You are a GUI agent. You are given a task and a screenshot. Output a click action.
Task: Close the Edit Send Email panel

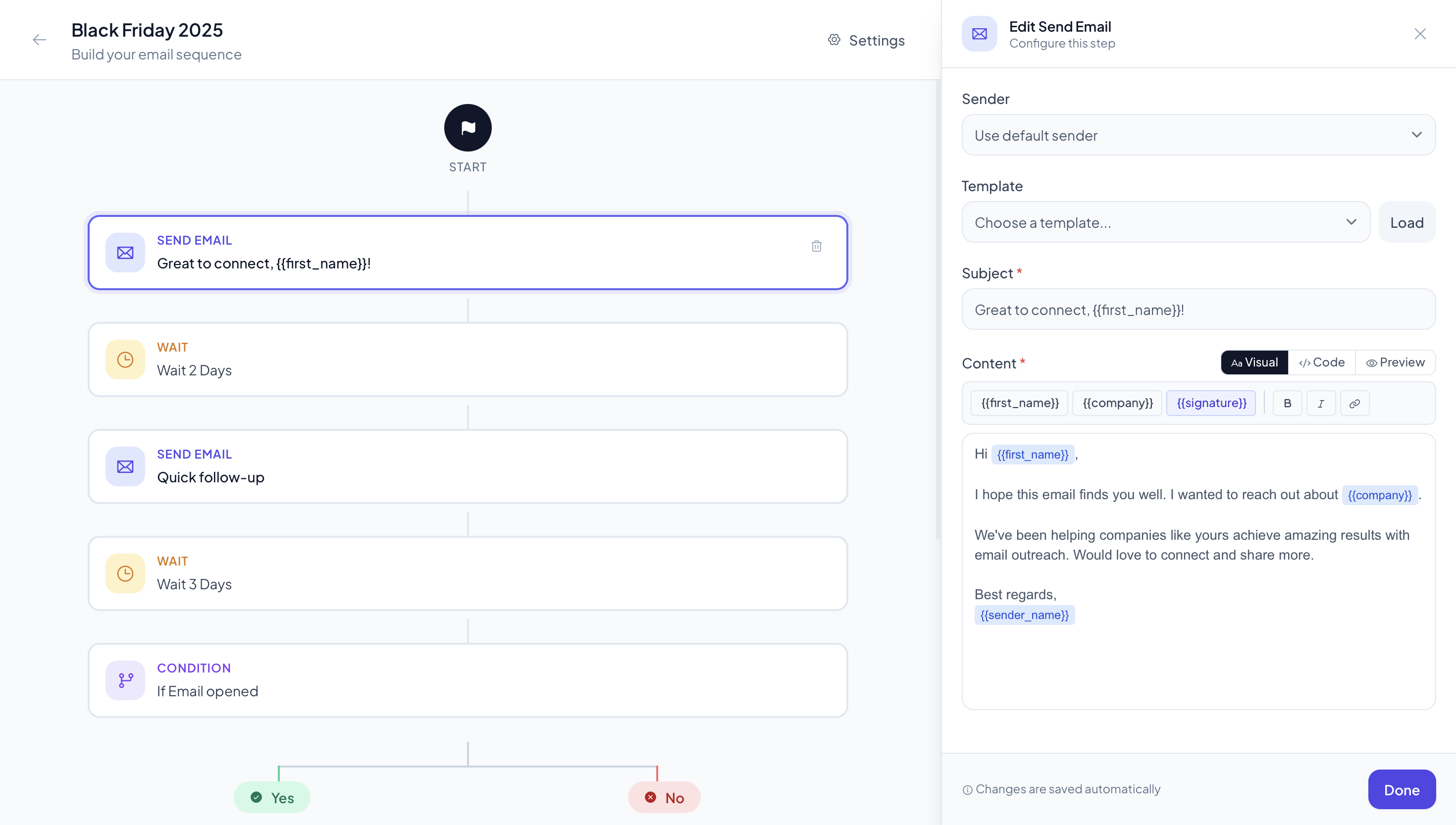[x=1420, y=34]
